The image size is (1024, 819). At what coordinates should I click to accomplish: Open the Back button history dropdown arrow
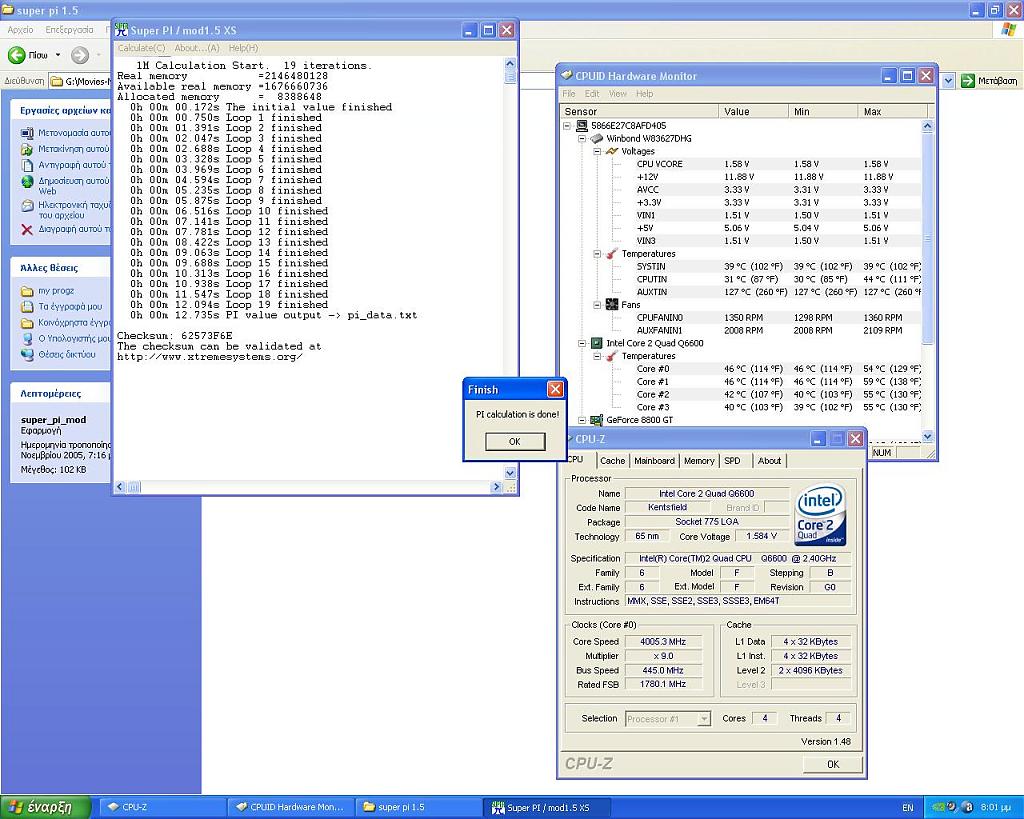58,55
